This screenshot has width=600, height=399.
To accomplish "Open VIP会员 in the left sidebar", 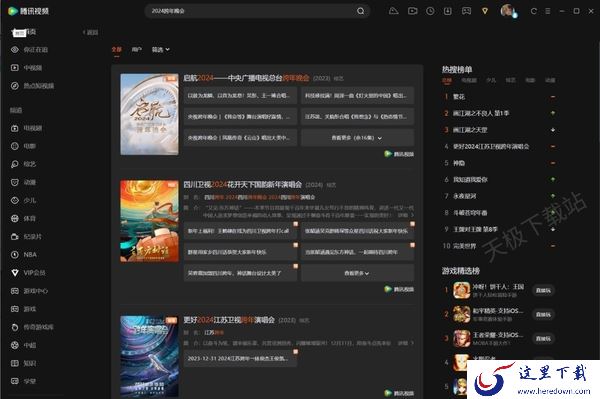I will (x=28, y=273).
